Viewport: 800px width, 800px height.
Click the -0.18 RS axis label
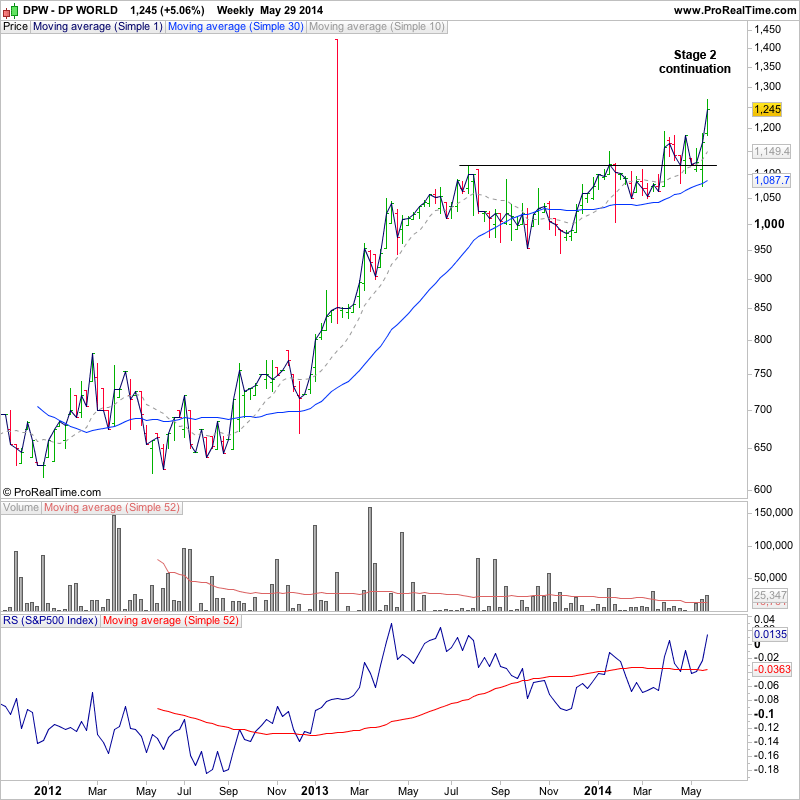[766, 769]
